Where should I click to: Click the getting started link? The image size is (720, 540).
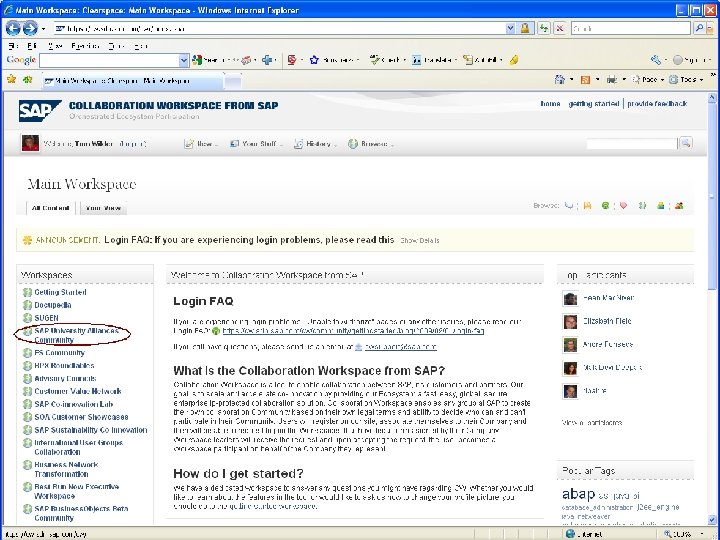[x=594, y=104]
